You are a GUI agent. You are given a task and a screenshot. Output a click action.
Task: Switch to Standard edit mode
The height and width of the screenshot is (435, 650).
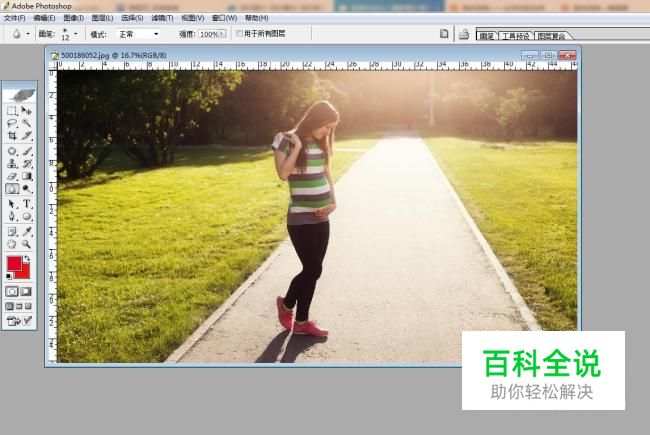[x=12, y=292]
